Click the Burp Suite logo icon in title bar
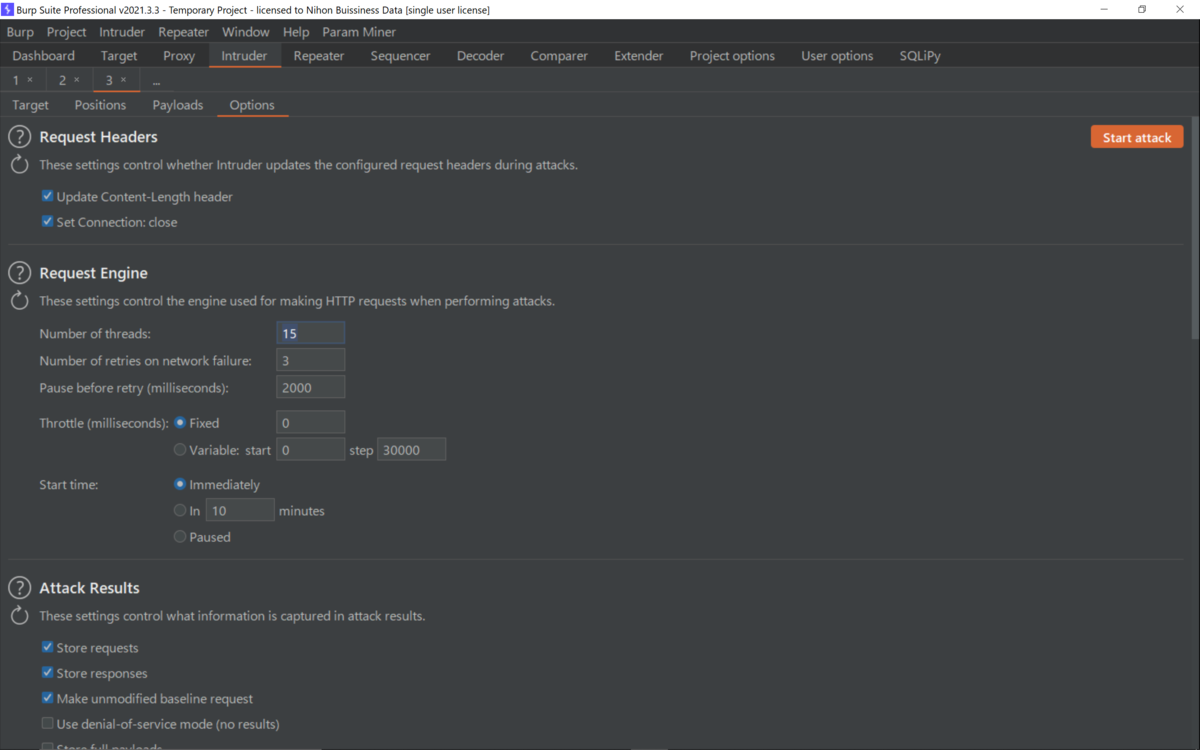 click(x=8, y=9)
